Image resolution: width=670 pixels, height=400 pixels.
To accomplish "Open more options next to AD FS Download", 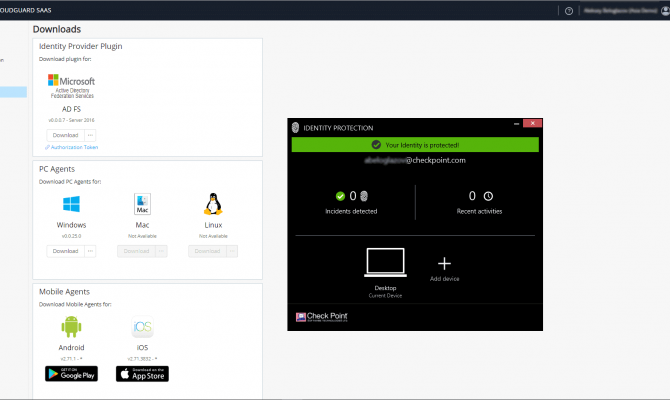I will coord(90,135).
